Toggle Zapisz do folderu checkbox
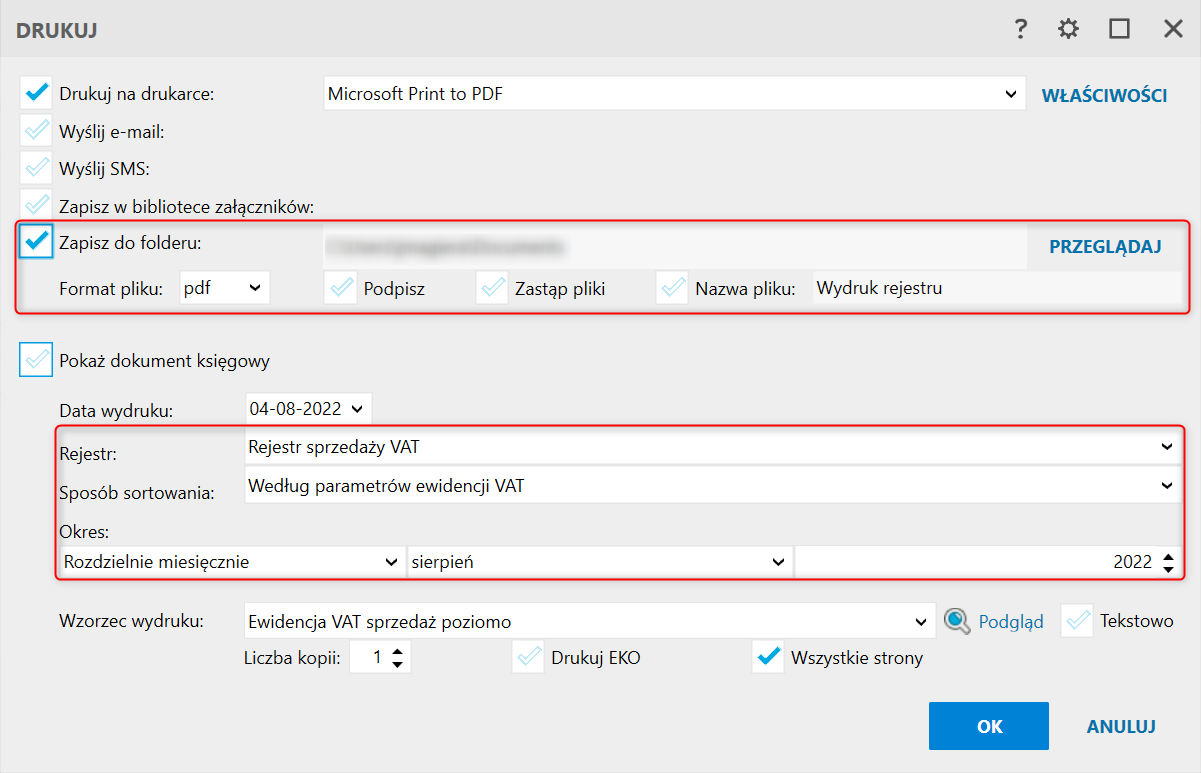The width and height of the screenshot is (1201, 773). 36,242
